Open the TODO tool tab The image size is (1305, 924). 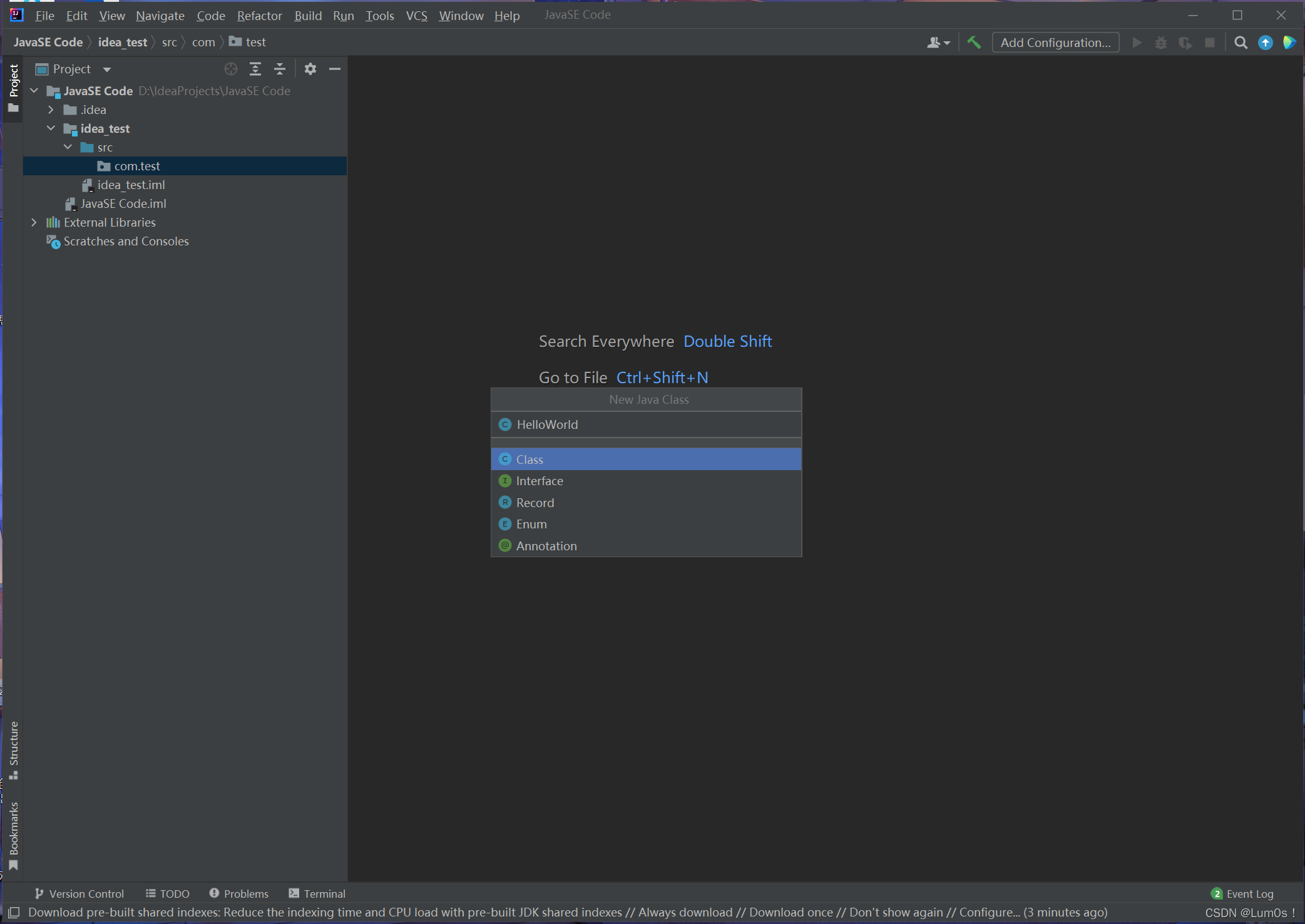(x=168, y=894)
